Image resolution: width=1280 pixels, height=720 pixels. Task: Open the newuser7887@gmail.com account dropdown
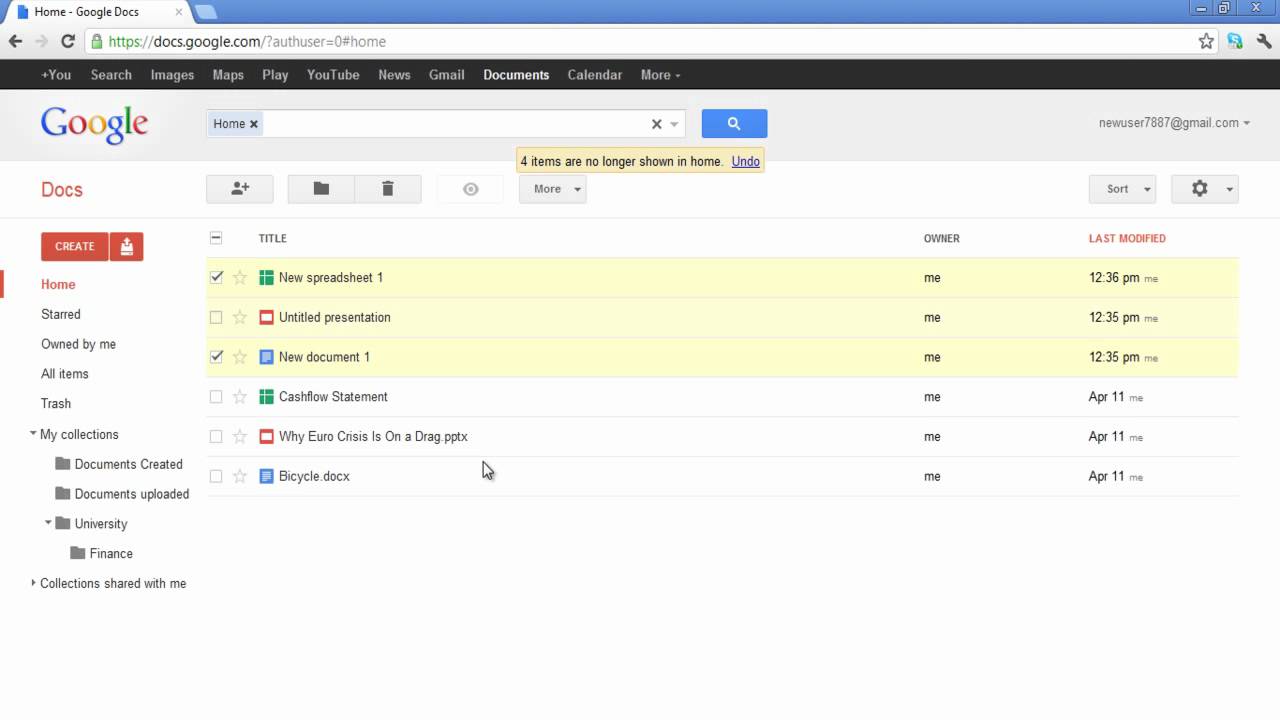1174,123
